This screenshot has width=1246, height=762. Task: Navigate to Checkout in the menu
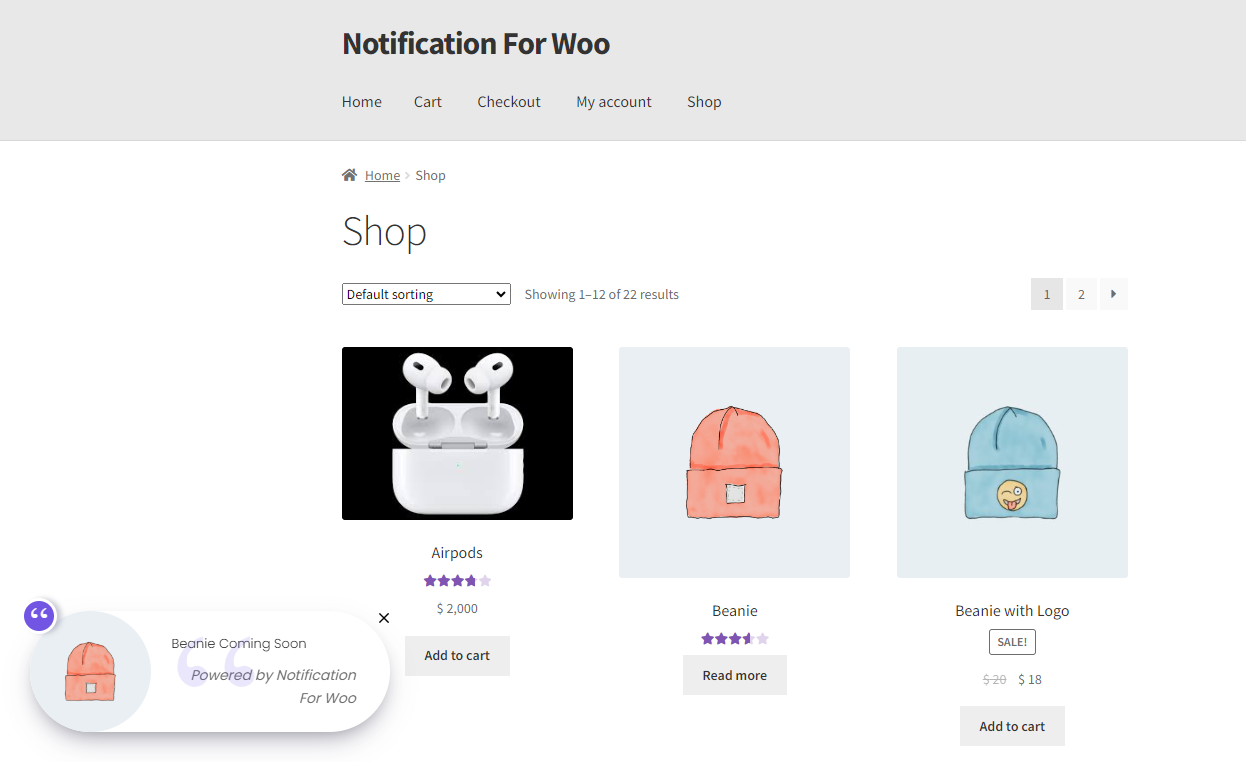509,102
